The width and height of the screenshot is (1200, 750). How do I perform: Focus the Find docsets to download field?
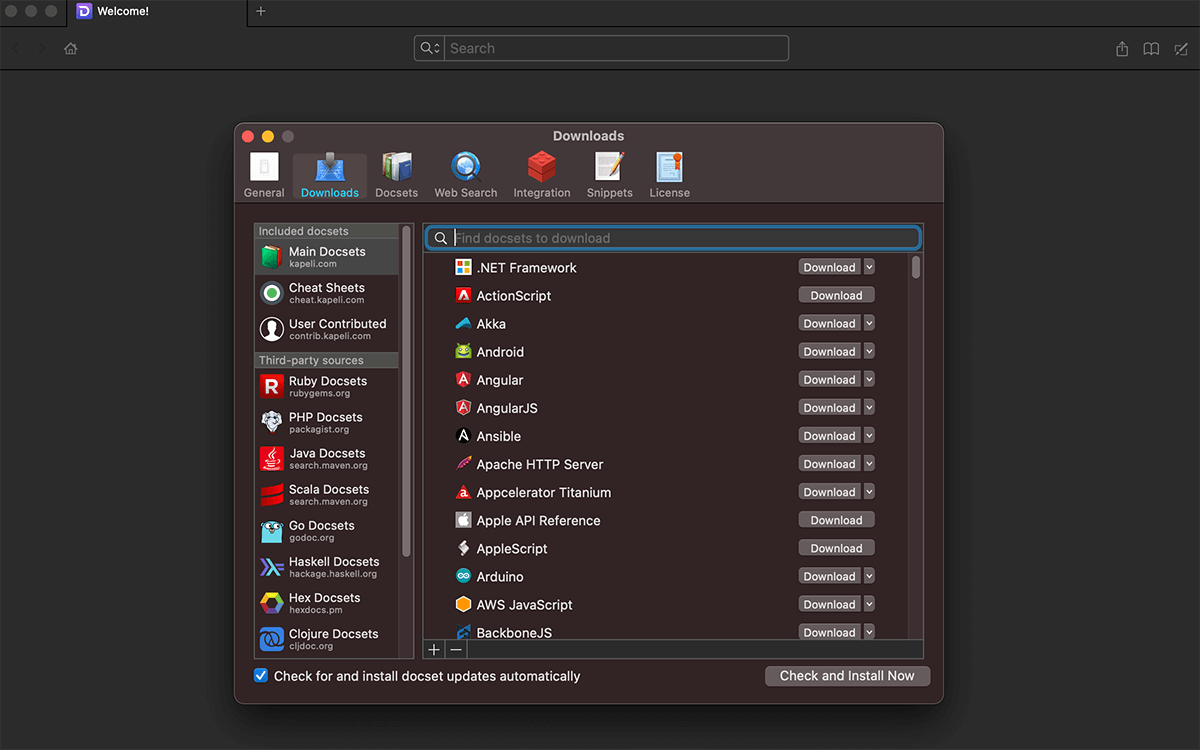point(673,238)
